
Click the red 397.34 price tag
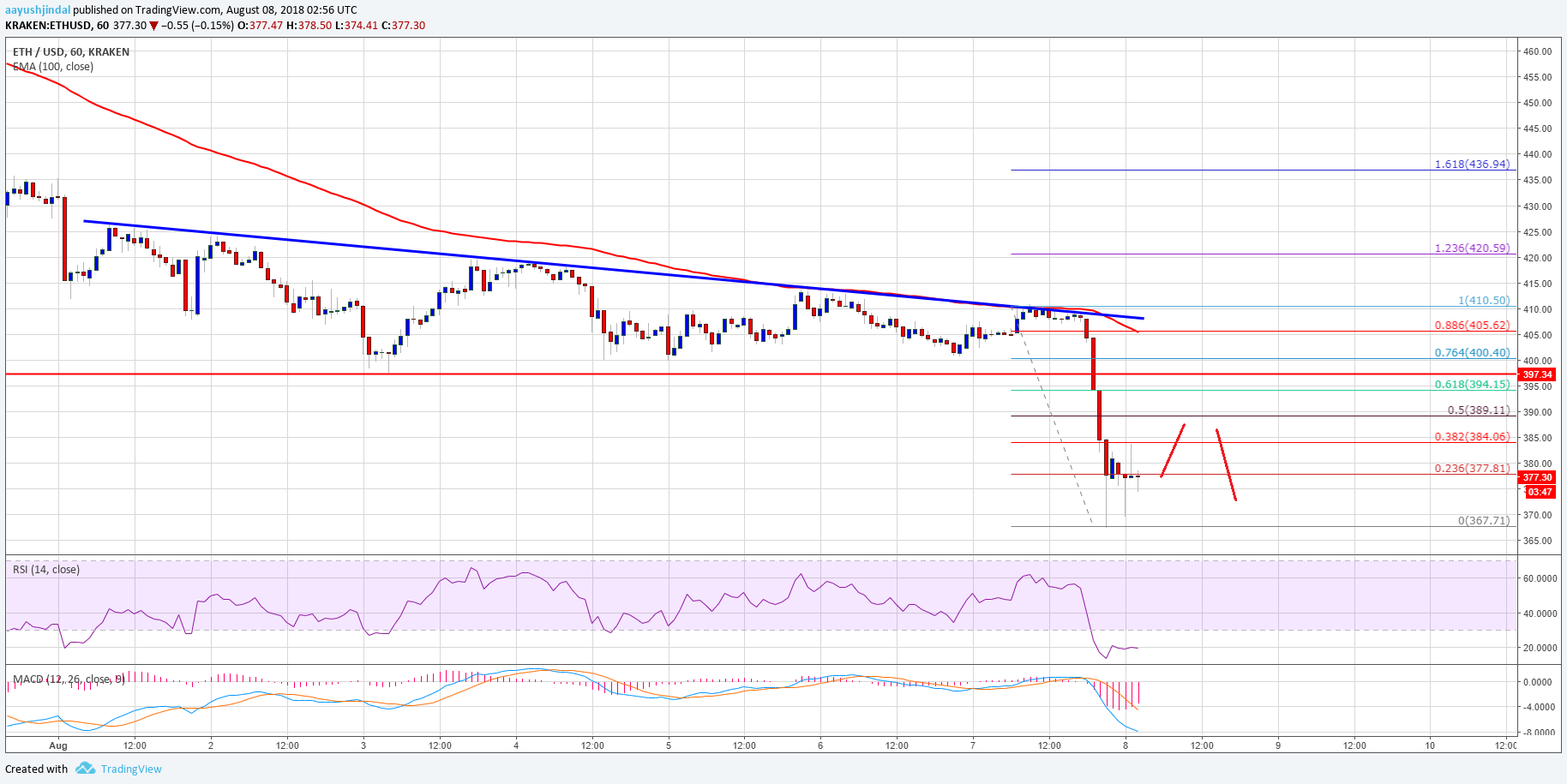[1537, 374]
